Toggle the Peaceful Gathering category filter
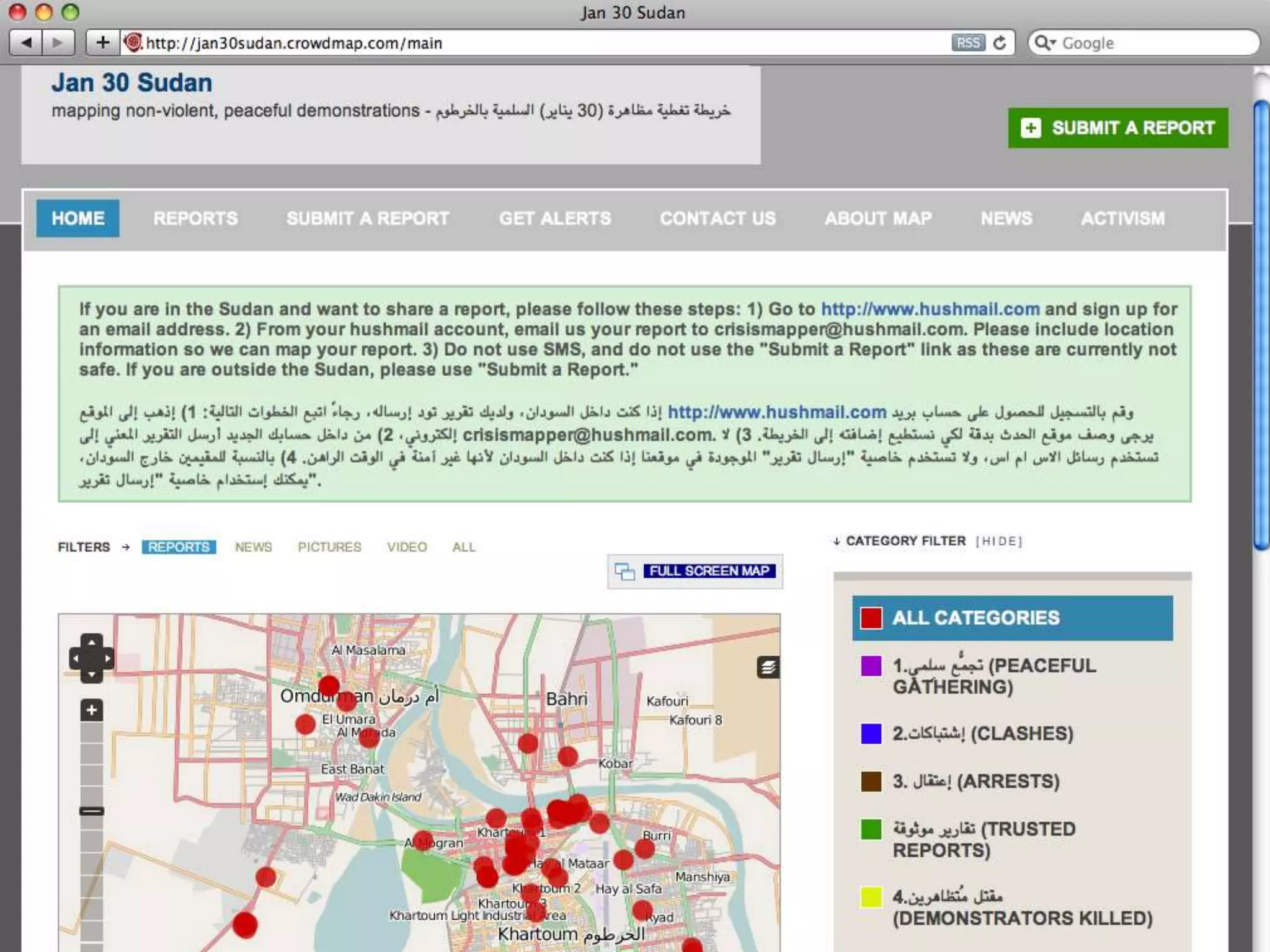The width and height of the screenshot is (1270, 952). click(993, 676)
